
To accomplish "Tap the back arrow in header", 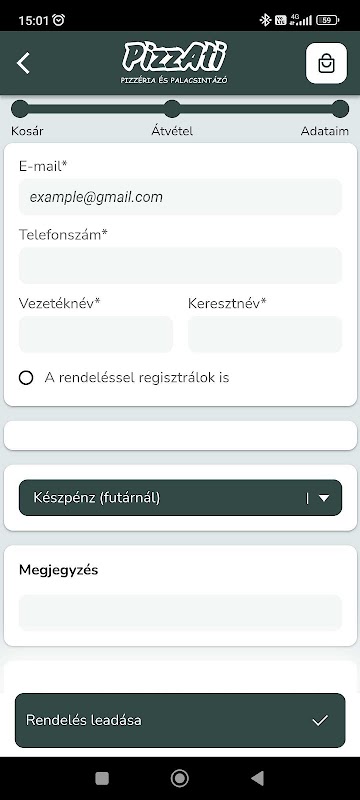I will click(23, 63).
